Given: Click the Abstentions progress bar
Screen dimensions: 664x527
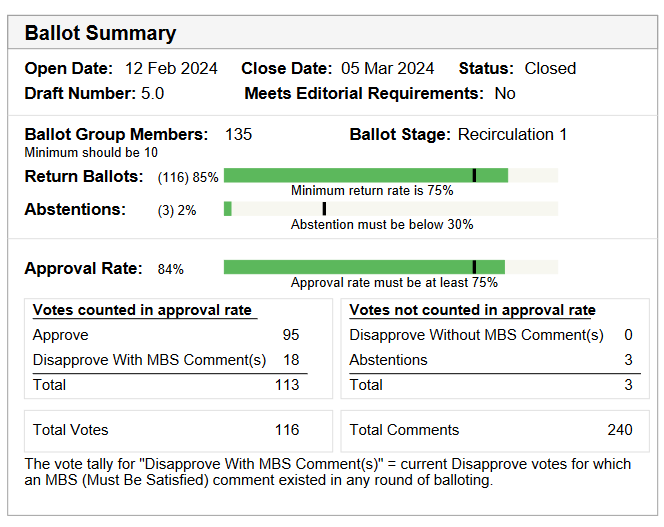Looking at the screenshot, I should 390,209.
